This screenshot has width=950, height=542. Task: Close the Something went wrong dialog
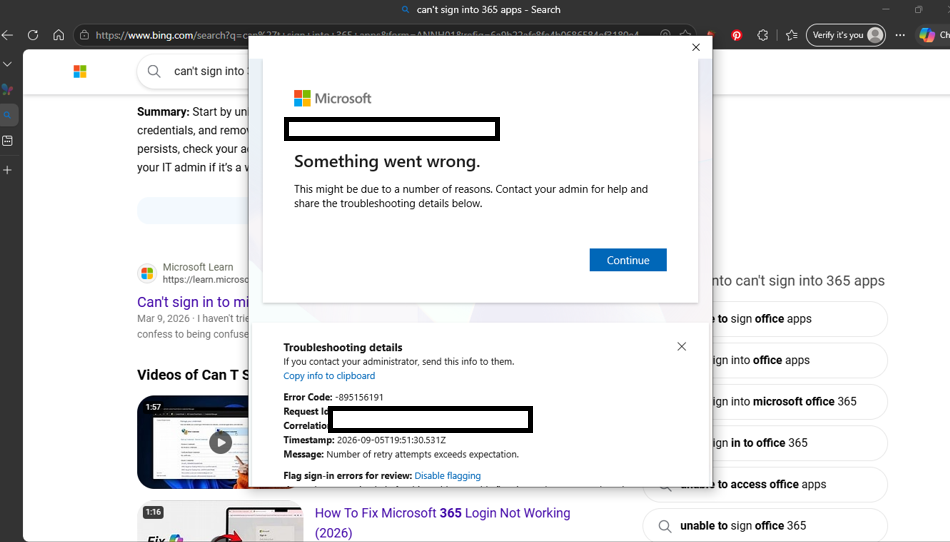click(x=696, y=47)
